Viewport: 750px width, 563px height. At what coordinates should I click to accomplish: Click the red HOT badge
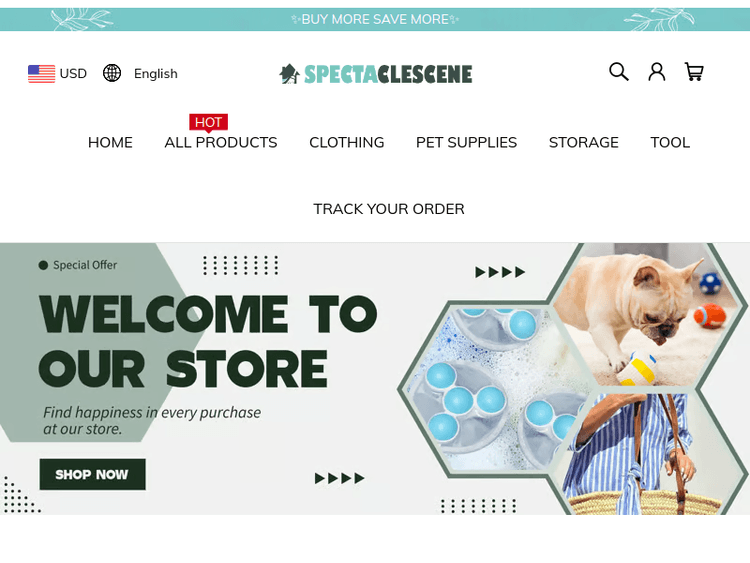[x=208, y=122]
